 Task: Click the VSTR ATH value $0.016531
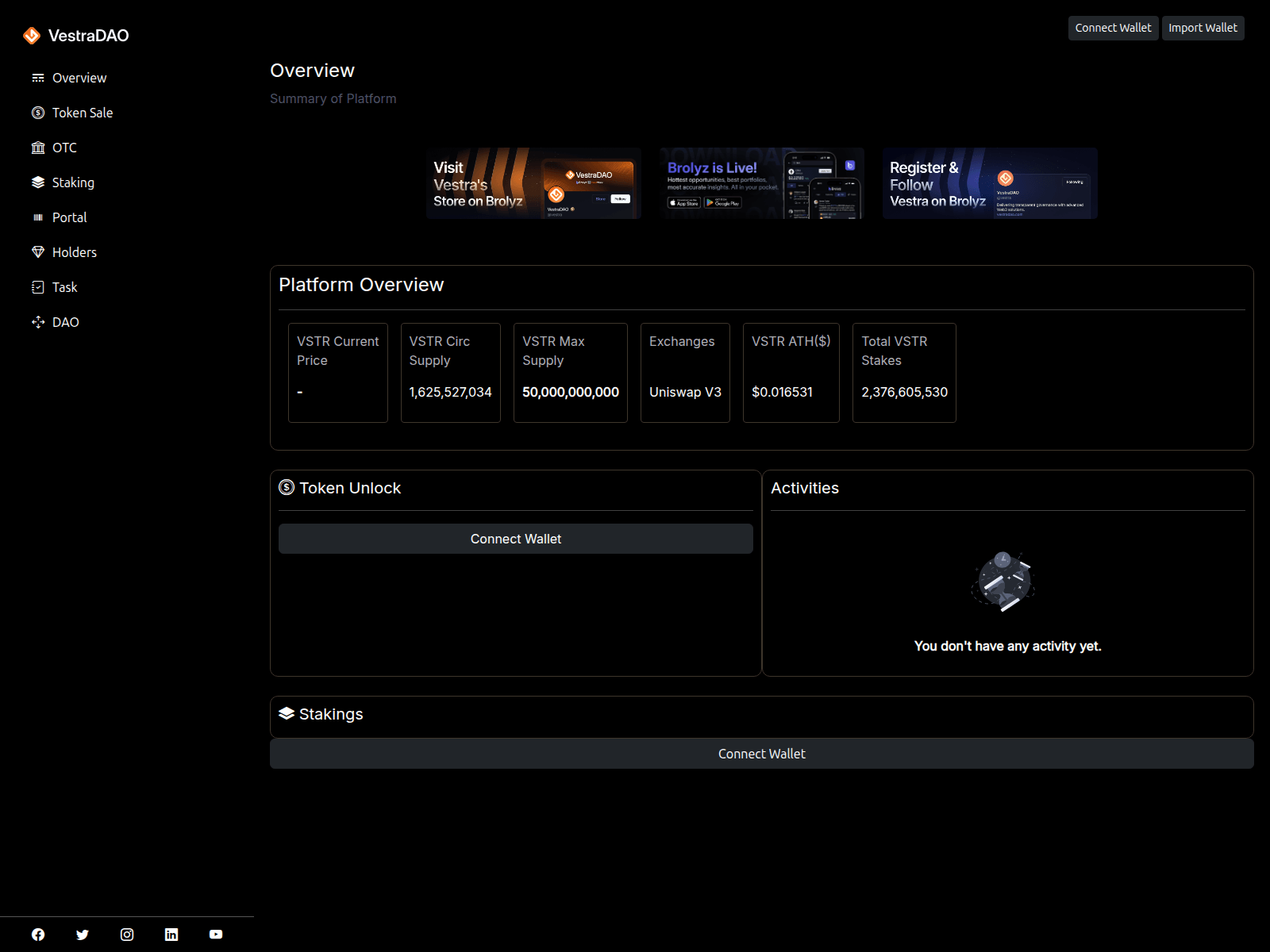tap(782, 392)
